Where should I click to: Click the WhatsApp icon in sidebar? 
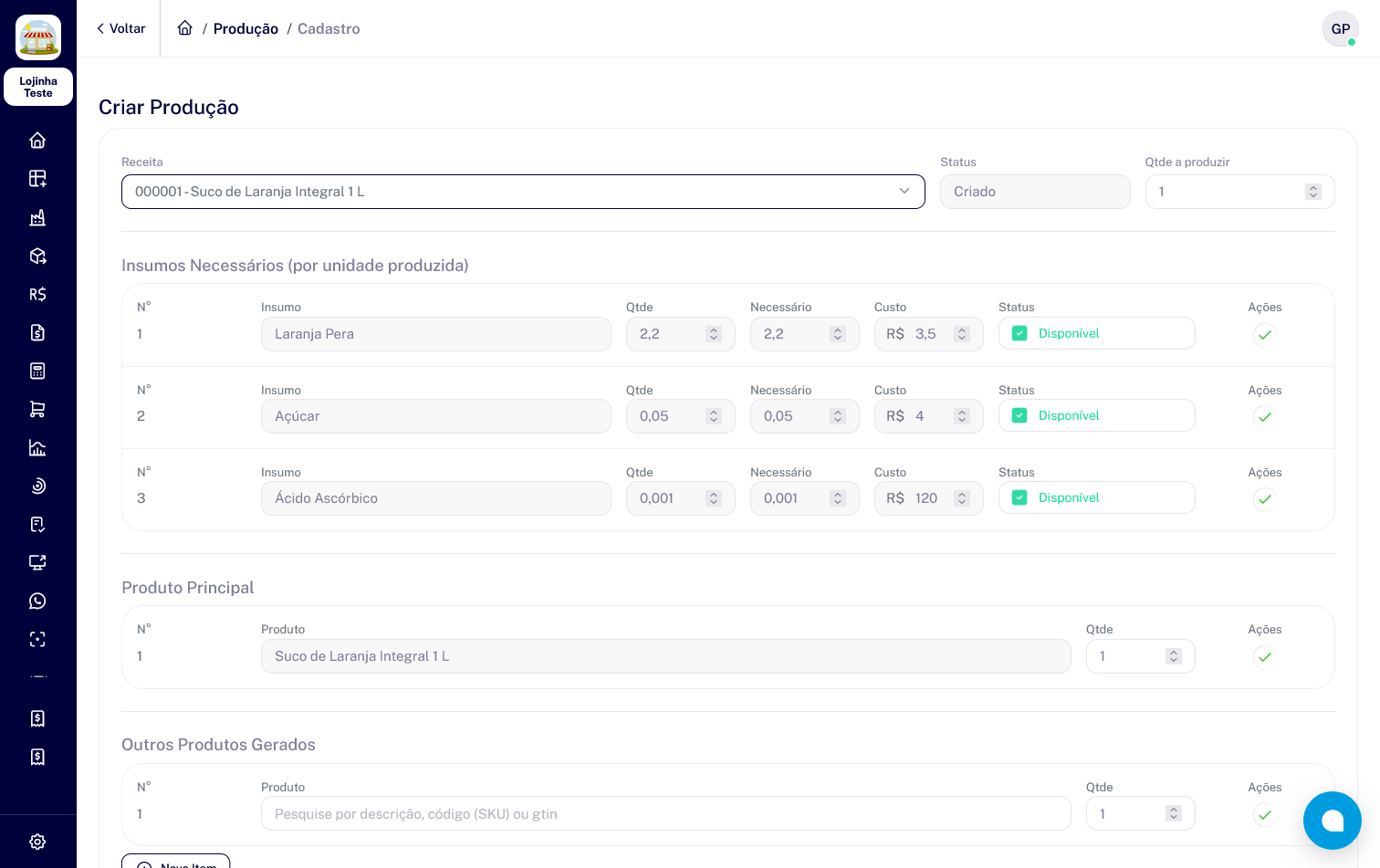[37, 601]
